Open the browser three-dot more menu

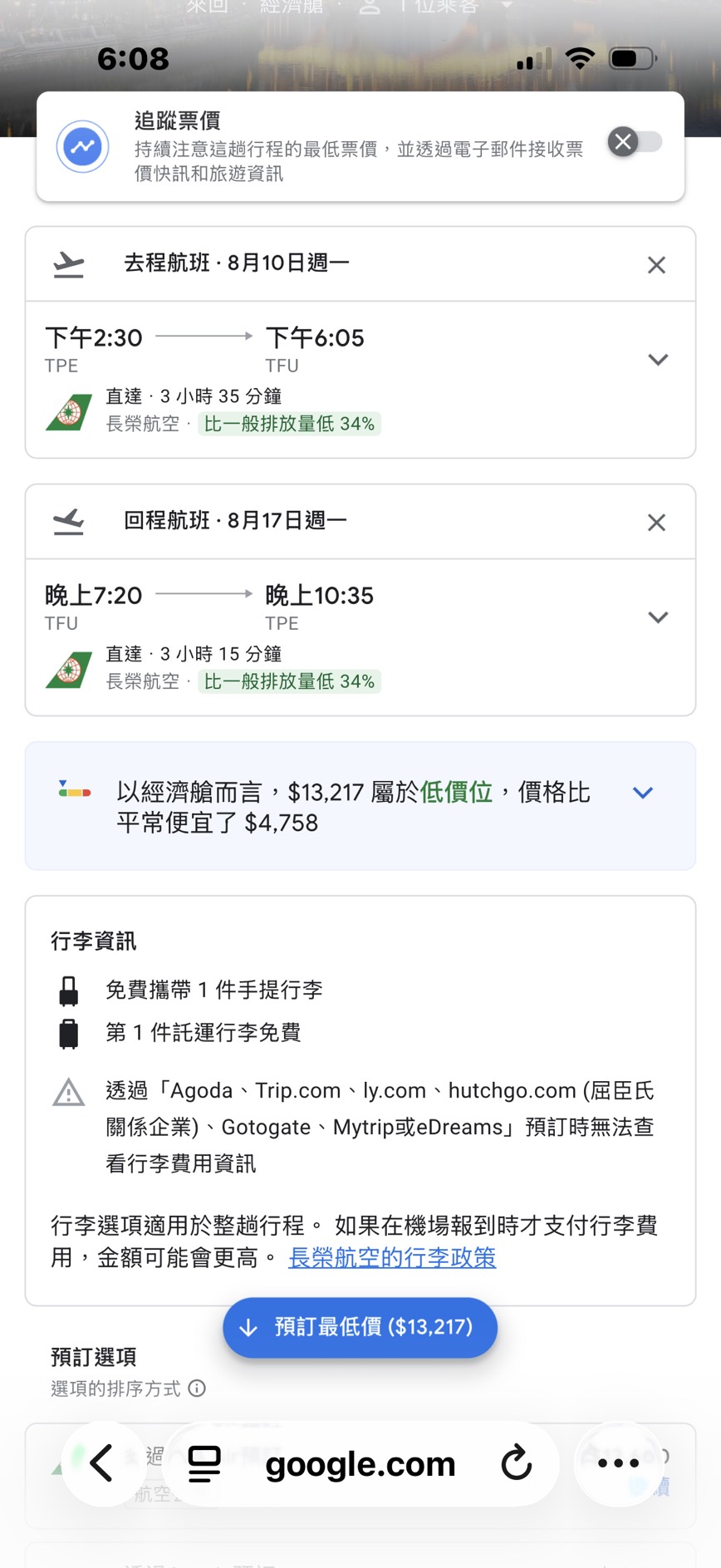pyautogui.click(x=618, y=1463)
